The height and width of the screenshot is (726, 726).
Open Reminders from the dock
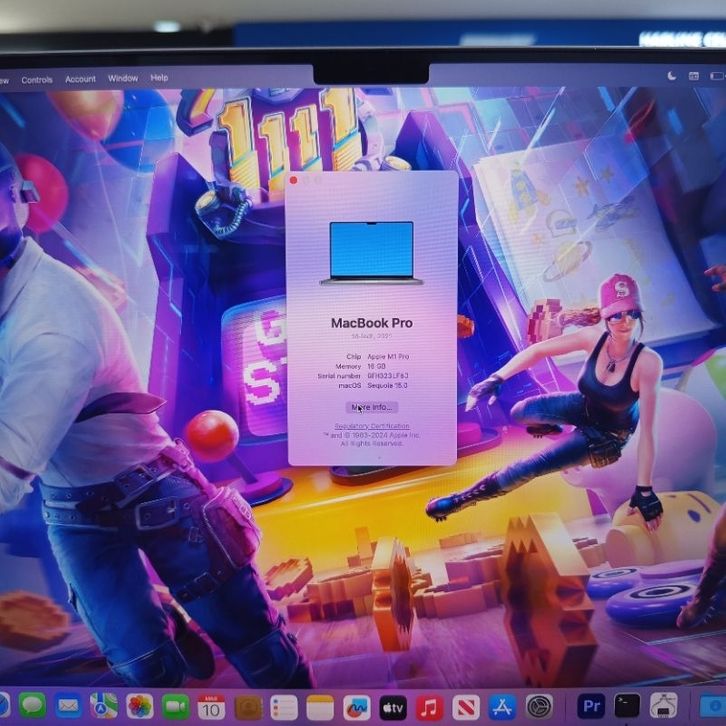tap(284, 707)
